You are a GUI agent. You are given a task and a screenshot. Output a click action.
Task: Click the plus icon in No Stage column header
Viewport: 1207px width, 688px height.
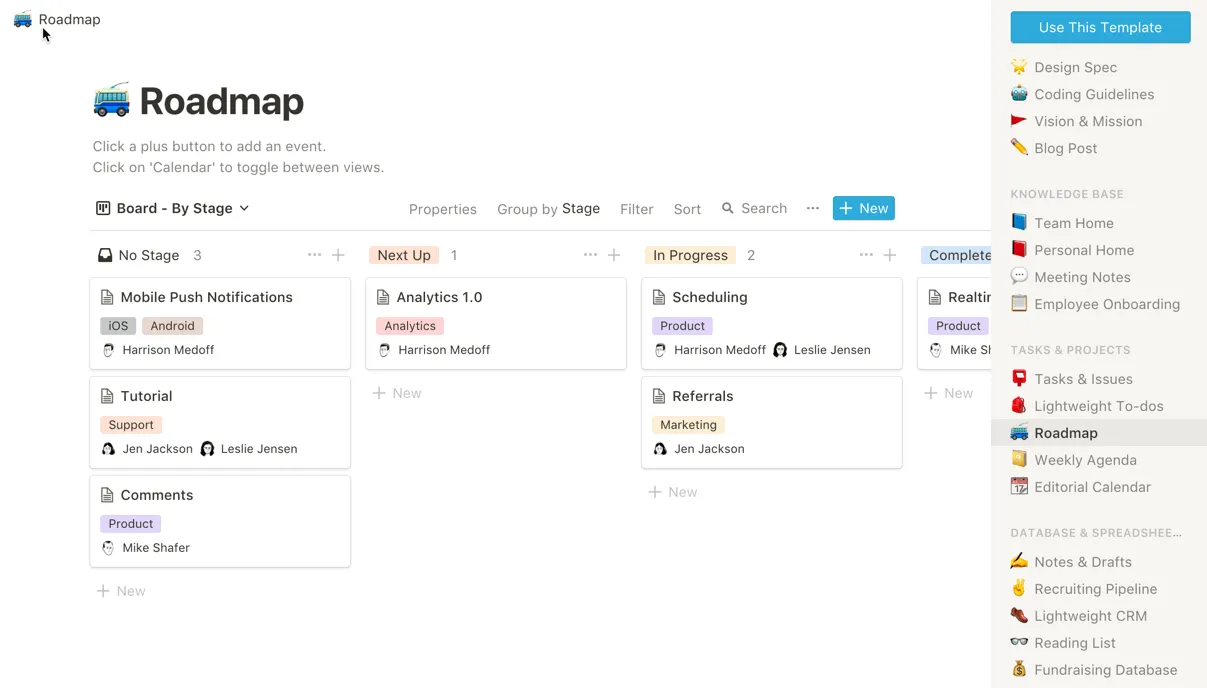(338, 255)
